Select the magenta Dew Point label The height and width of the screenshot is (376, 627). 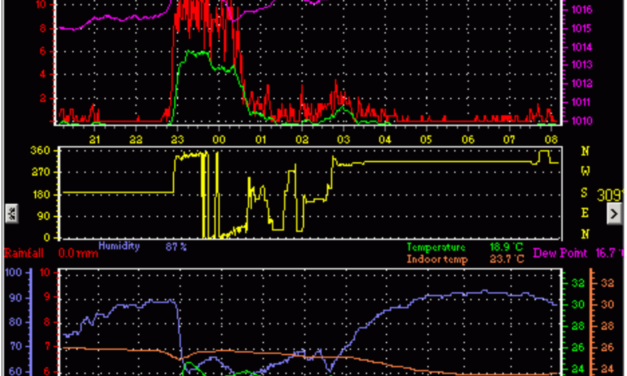pyautogui.click(x=560, y=253)
